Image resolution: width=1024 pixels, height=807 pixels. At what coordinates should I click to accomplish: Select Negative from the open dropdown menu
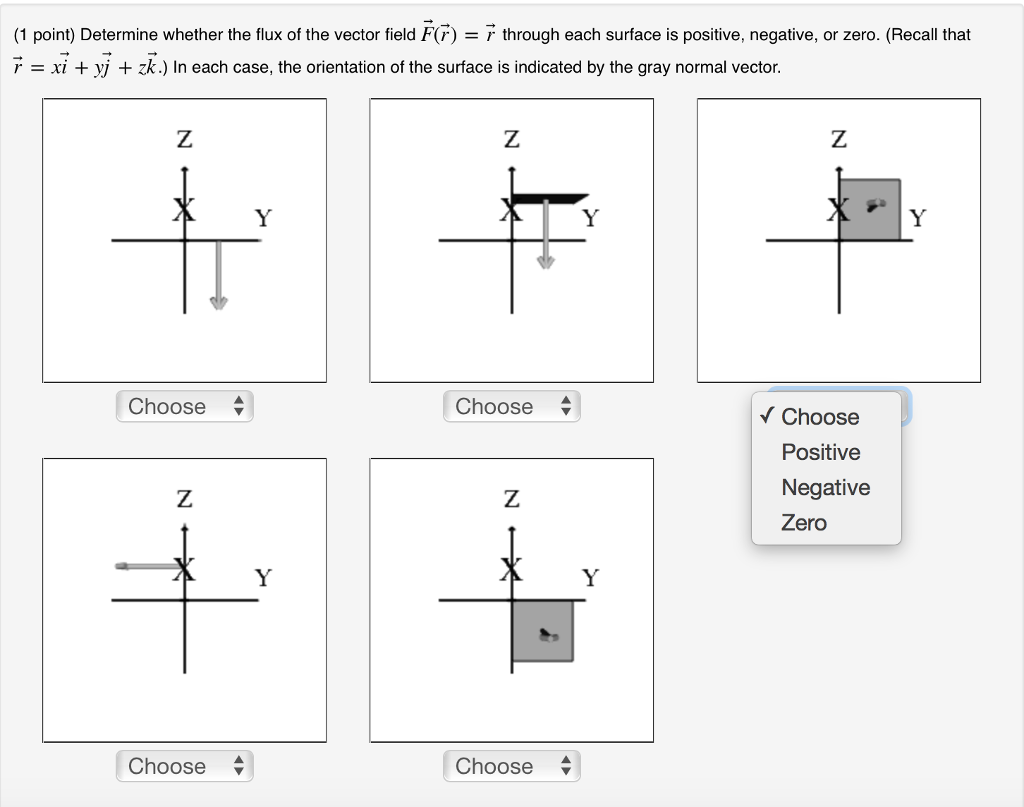pyautogui.click(x=826, y=487)
